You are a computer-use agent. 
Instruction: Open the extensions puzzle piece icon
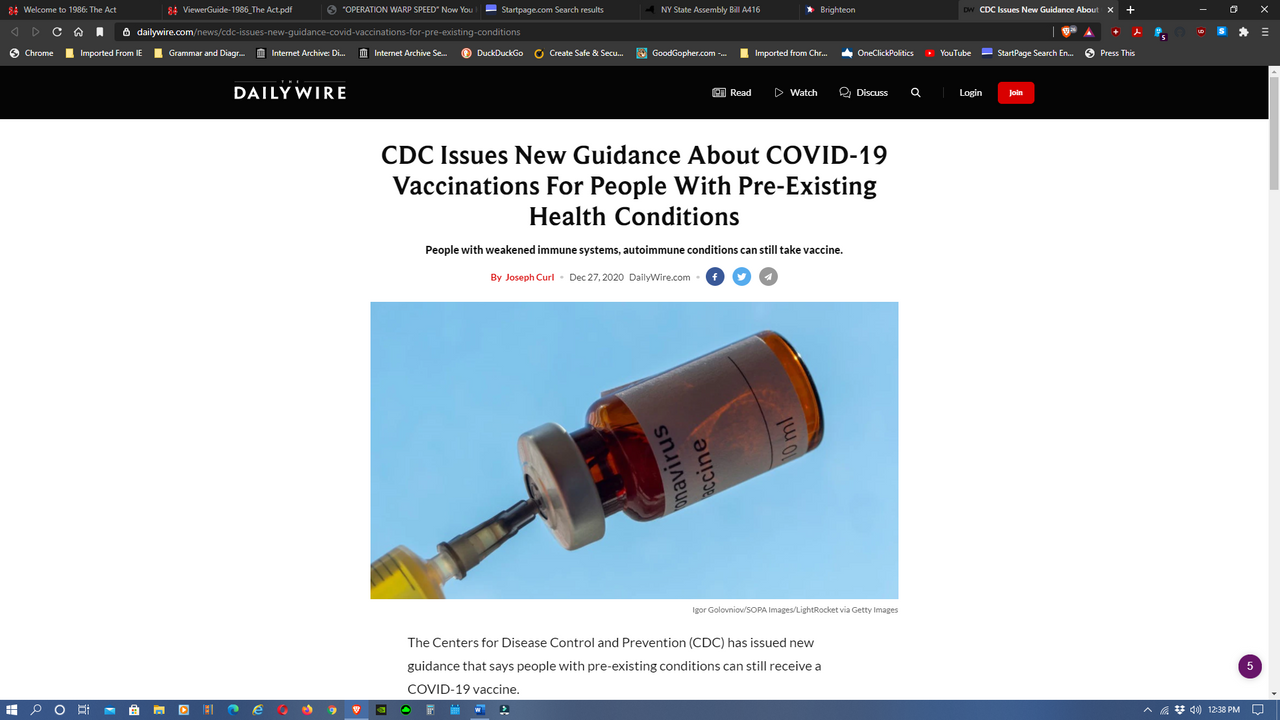coord(1244,32)
